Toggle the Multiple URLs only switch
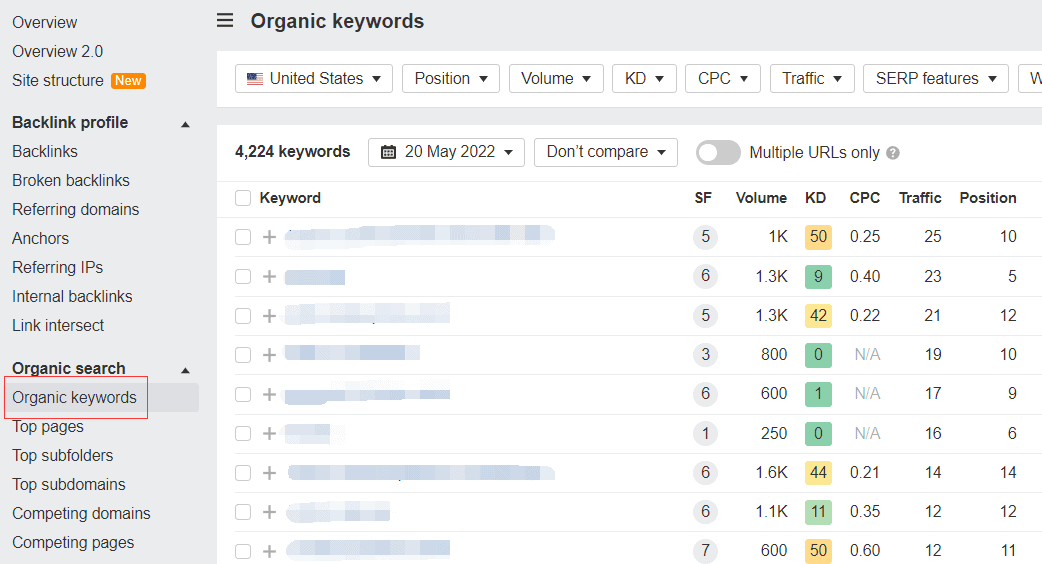 (718, 152)
